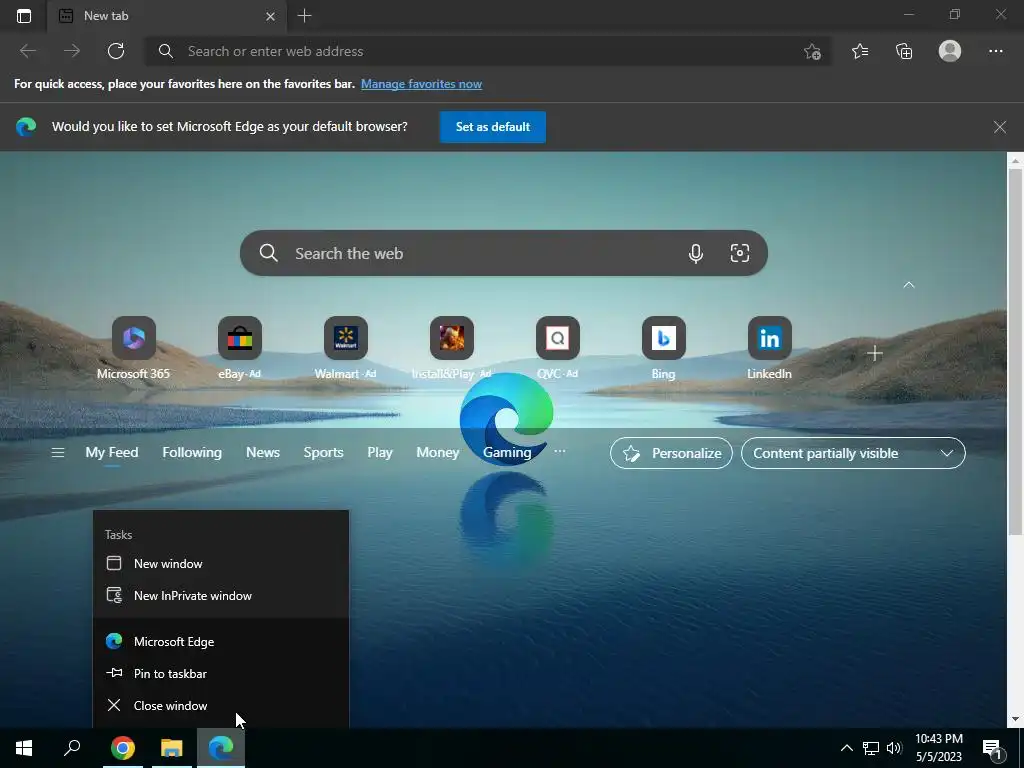Go back with the back arrow
The width and height of the screenshot is (1024, 768).
click(27, 51)
